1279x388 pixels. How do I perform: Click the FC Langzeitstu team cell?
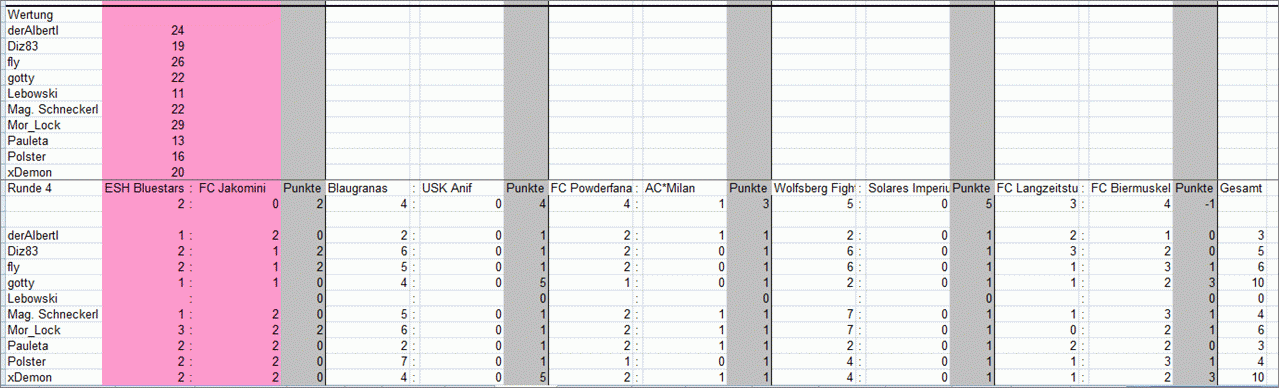point(1038,188)
